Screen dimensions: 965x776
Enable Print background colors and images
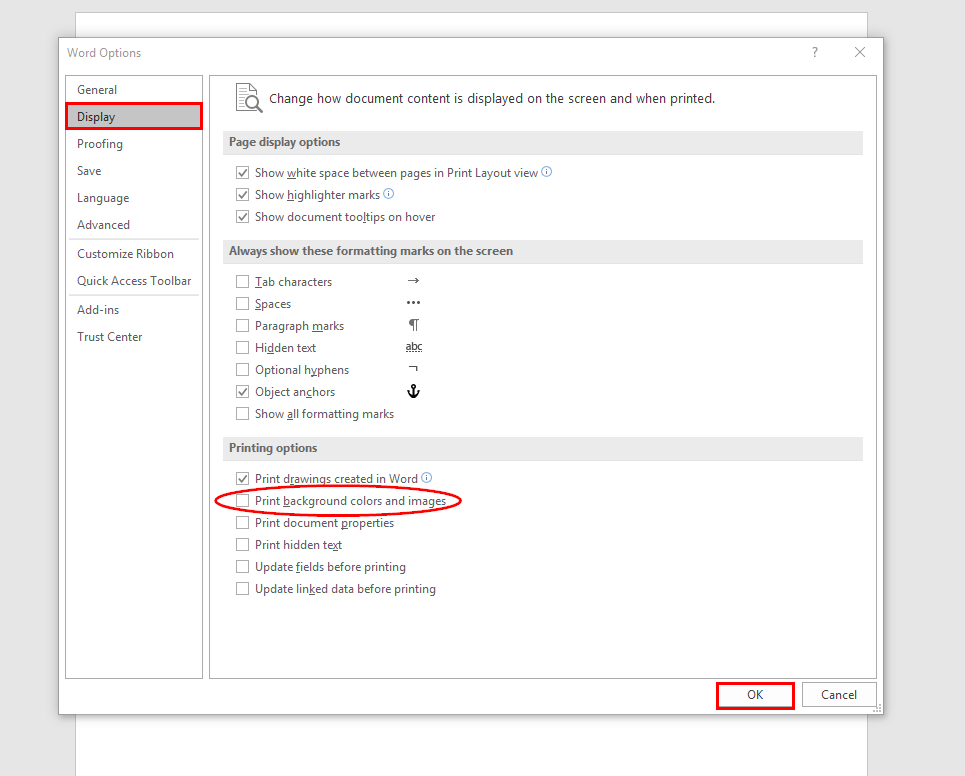(x=242, y=500)
